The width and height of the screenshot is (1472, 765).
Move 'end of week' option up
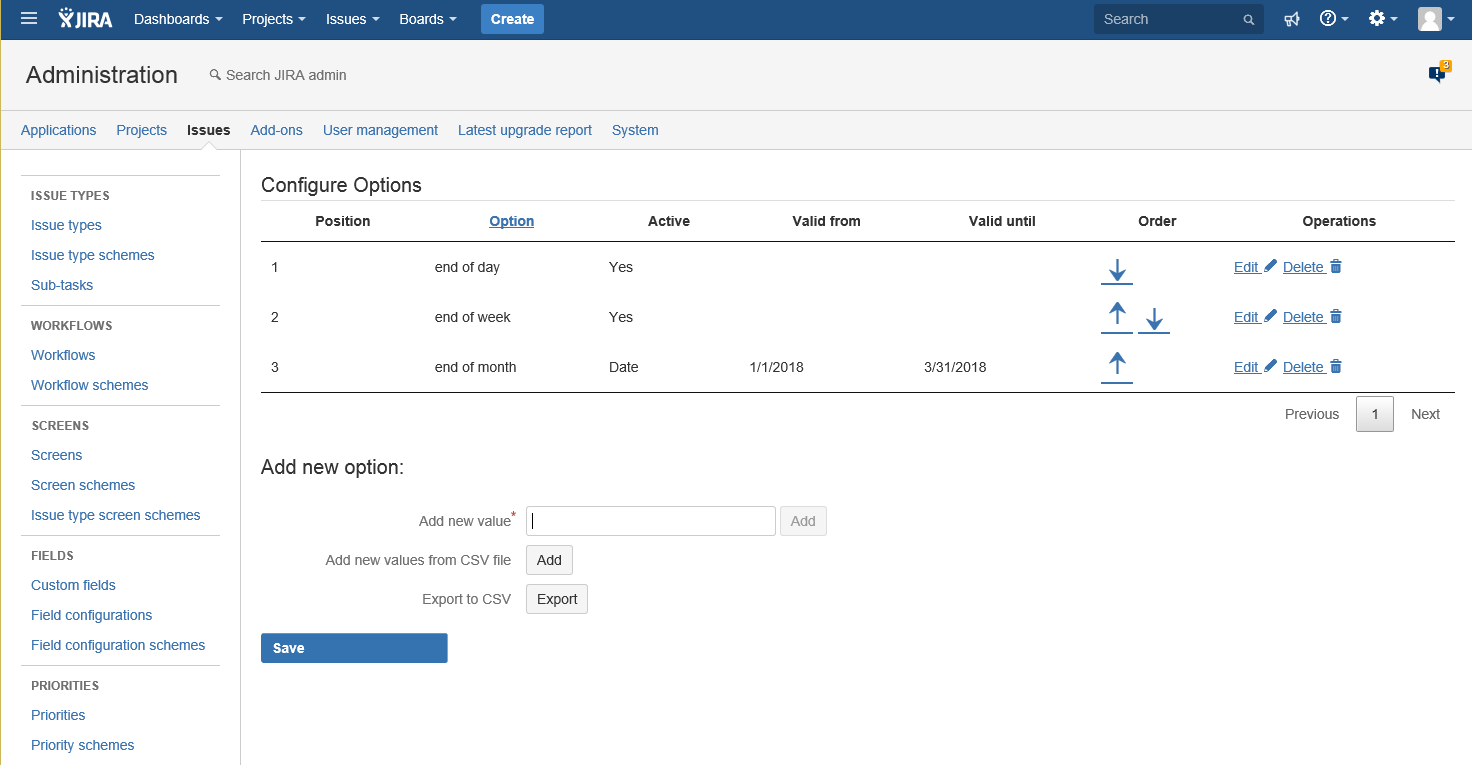tap(1117, 319)
